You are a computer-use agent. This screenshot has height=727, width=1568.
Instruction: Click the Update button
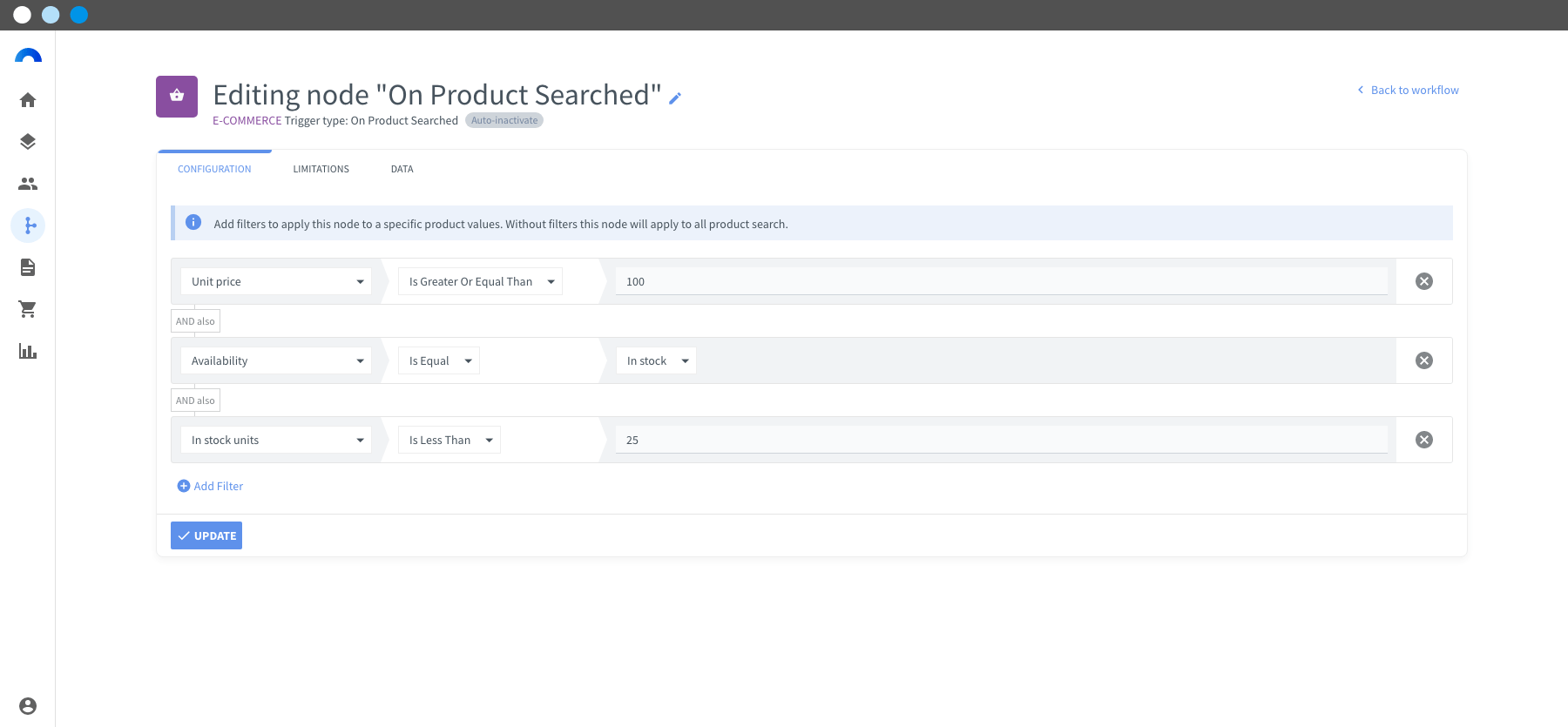click(206, 535)
